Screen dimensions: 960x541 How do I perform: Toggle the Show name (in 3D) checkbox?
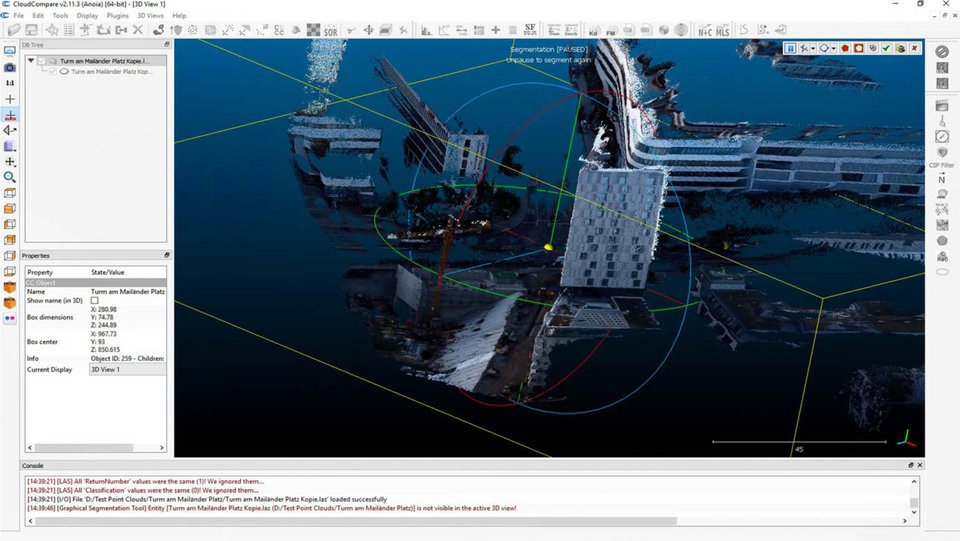click(95, 300)
